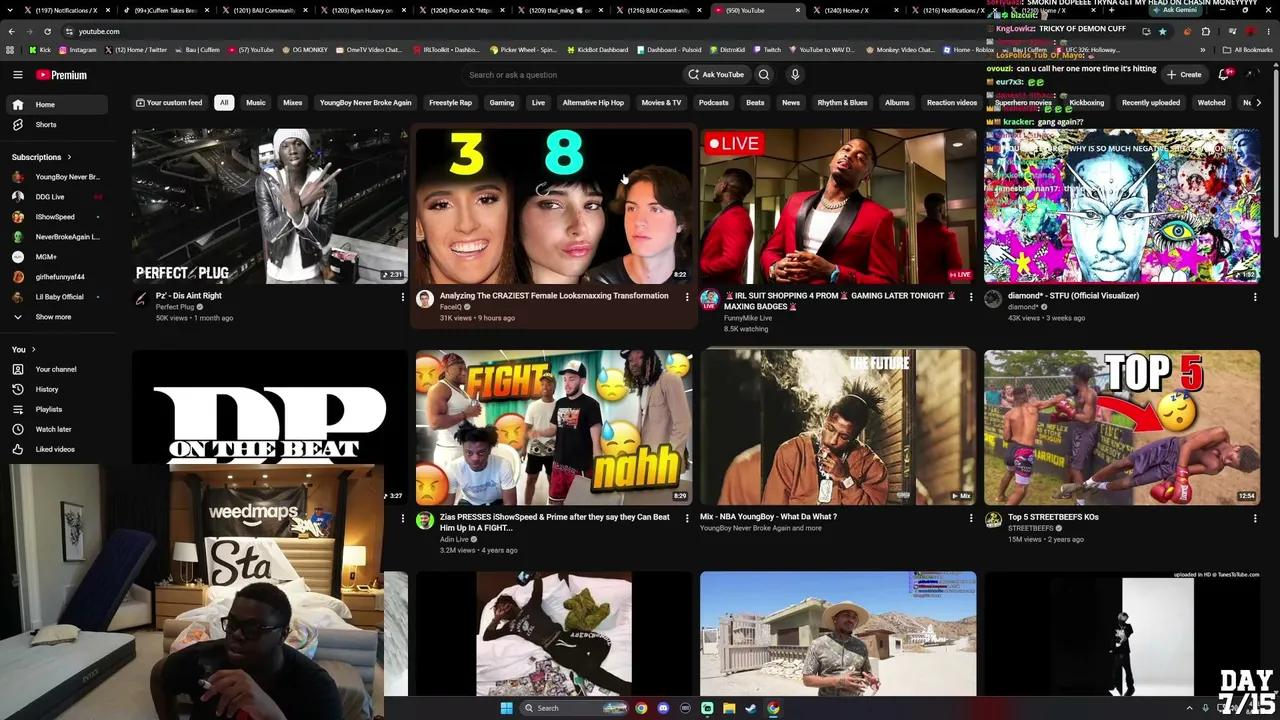Select the Reaction videos chip
The image size is (1280, 720).
click(x=952, y=103)
